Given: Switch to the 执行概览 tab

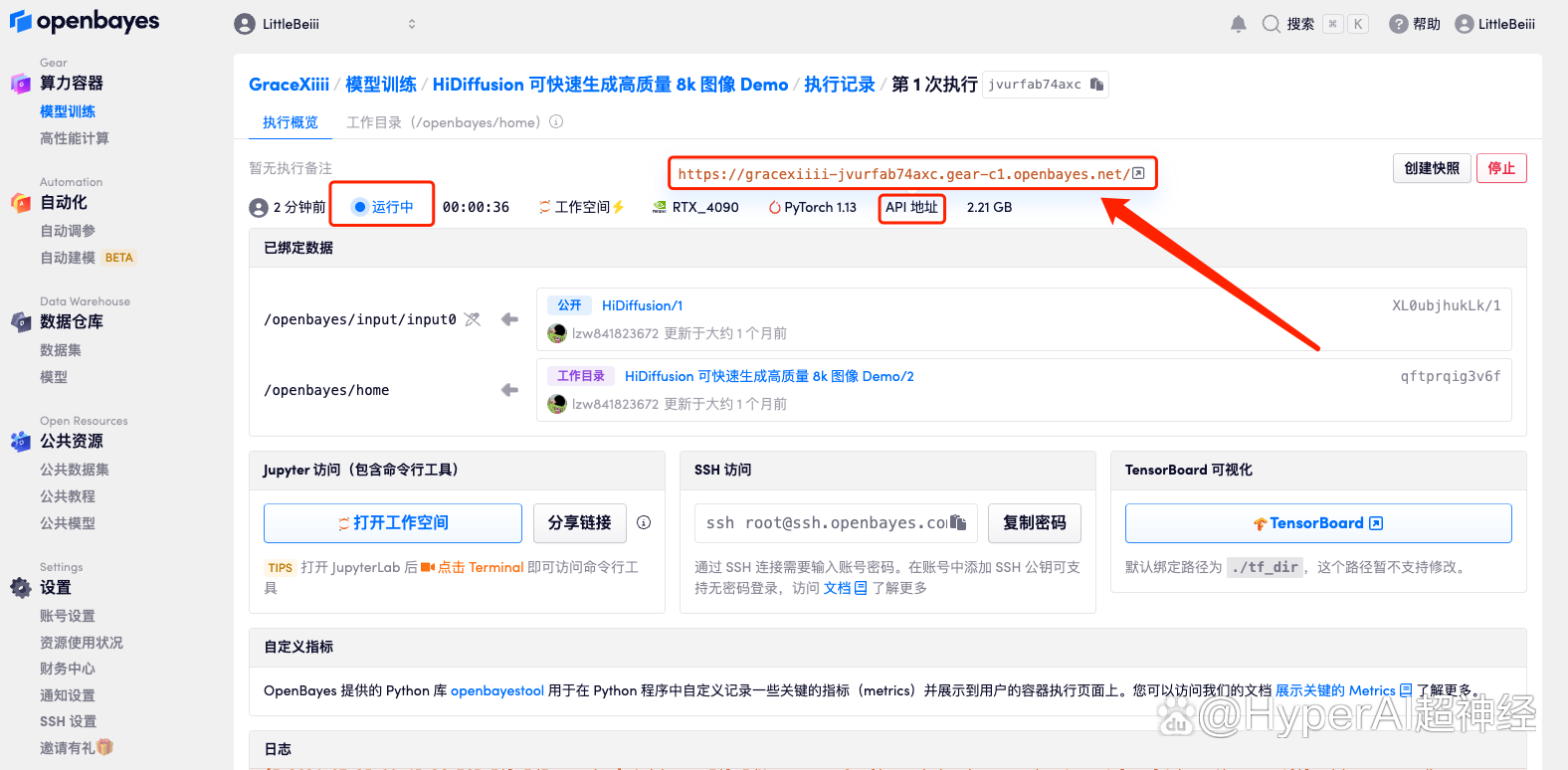Looking at the screenshot, I should point(291,122).
